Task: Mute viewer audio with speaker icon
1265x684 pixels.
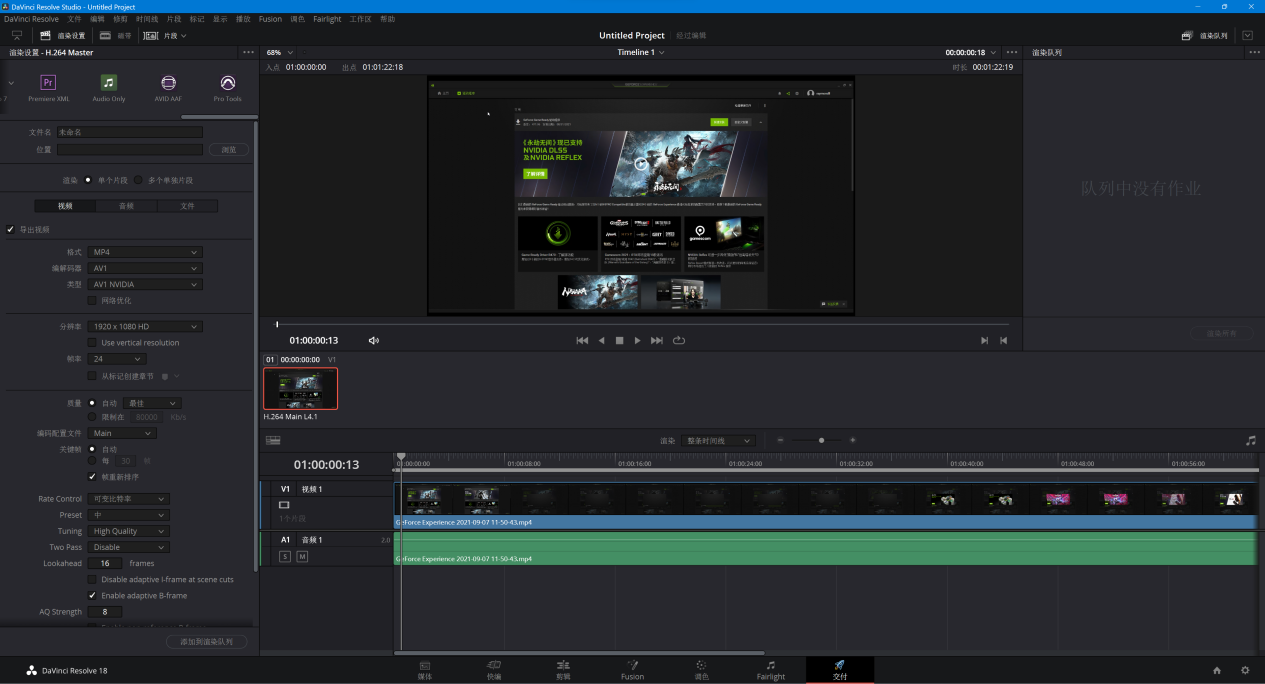Action: [374, 340]
